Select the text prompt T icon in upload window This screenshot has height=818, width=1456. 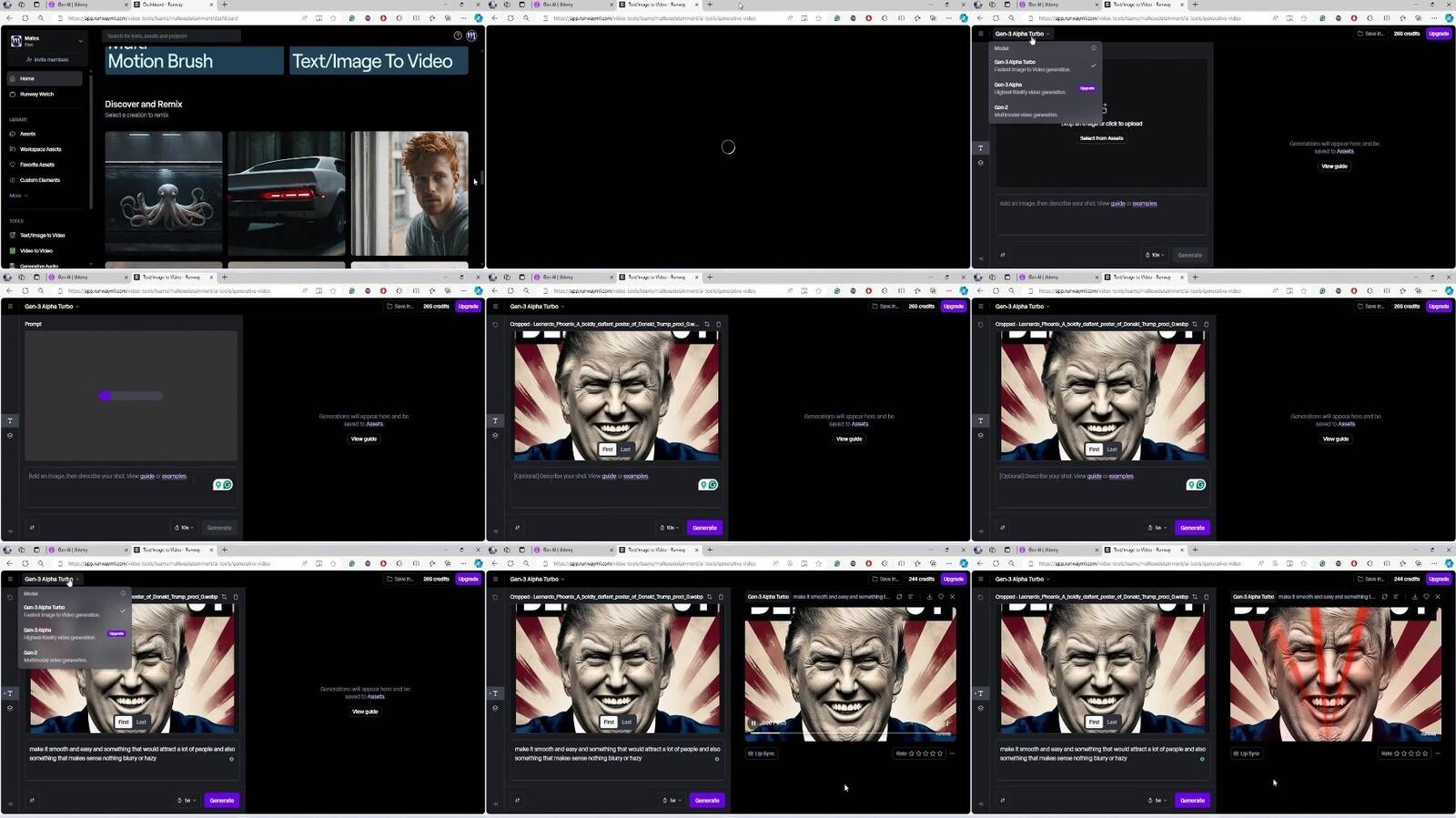click(x=980, y=147)
